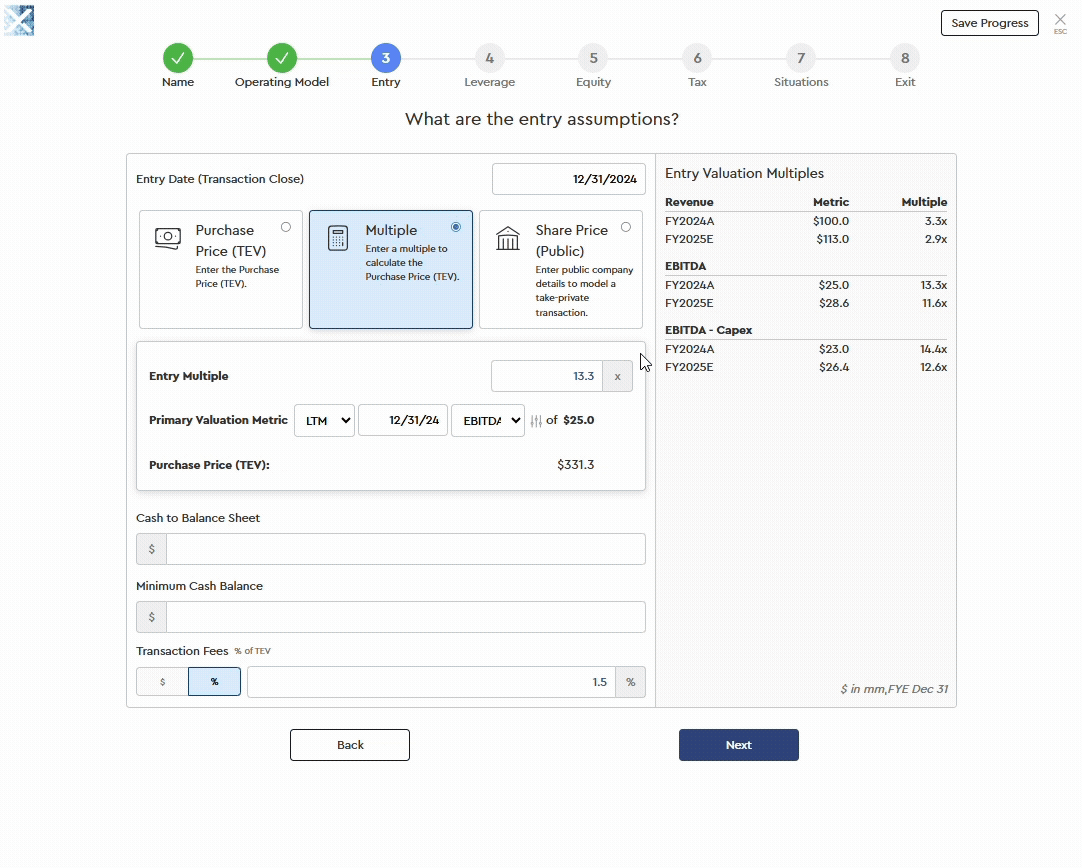Click the app logo in top-left corner
1082x868 pixels.
pos(19,20)
